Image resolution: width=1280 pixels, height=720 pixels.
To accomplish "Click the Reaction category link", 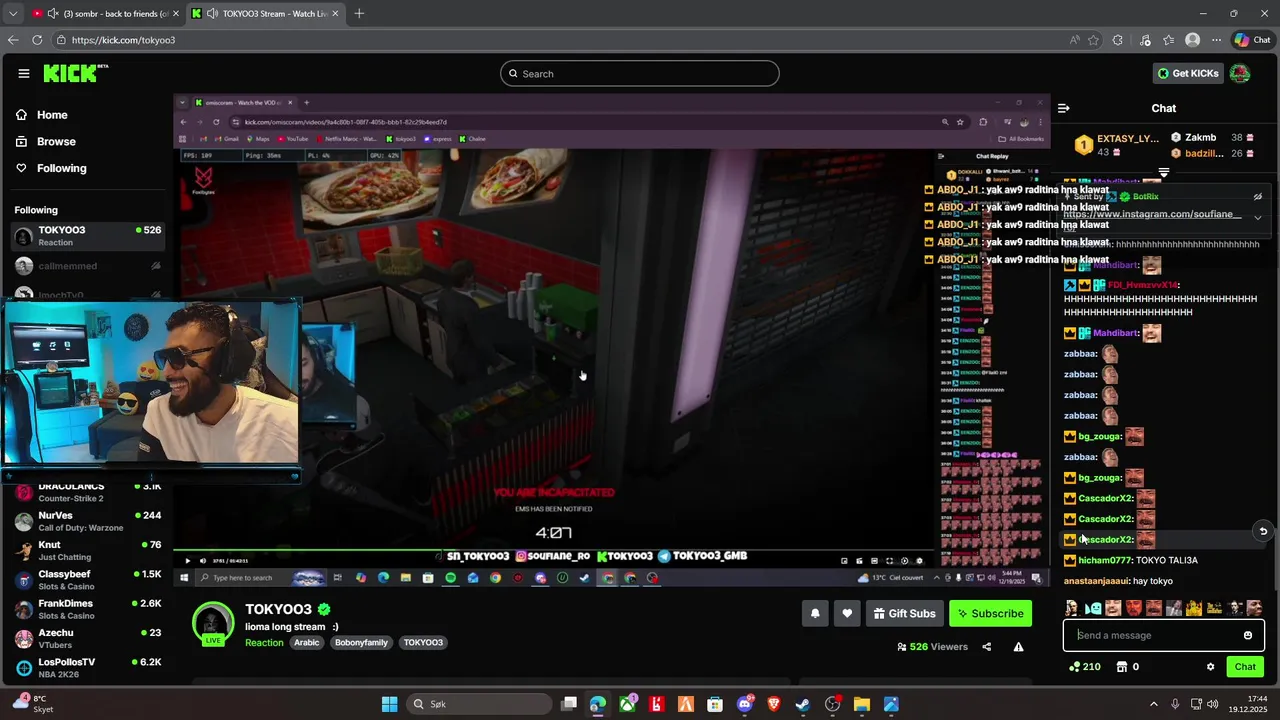I will [264, 643].
